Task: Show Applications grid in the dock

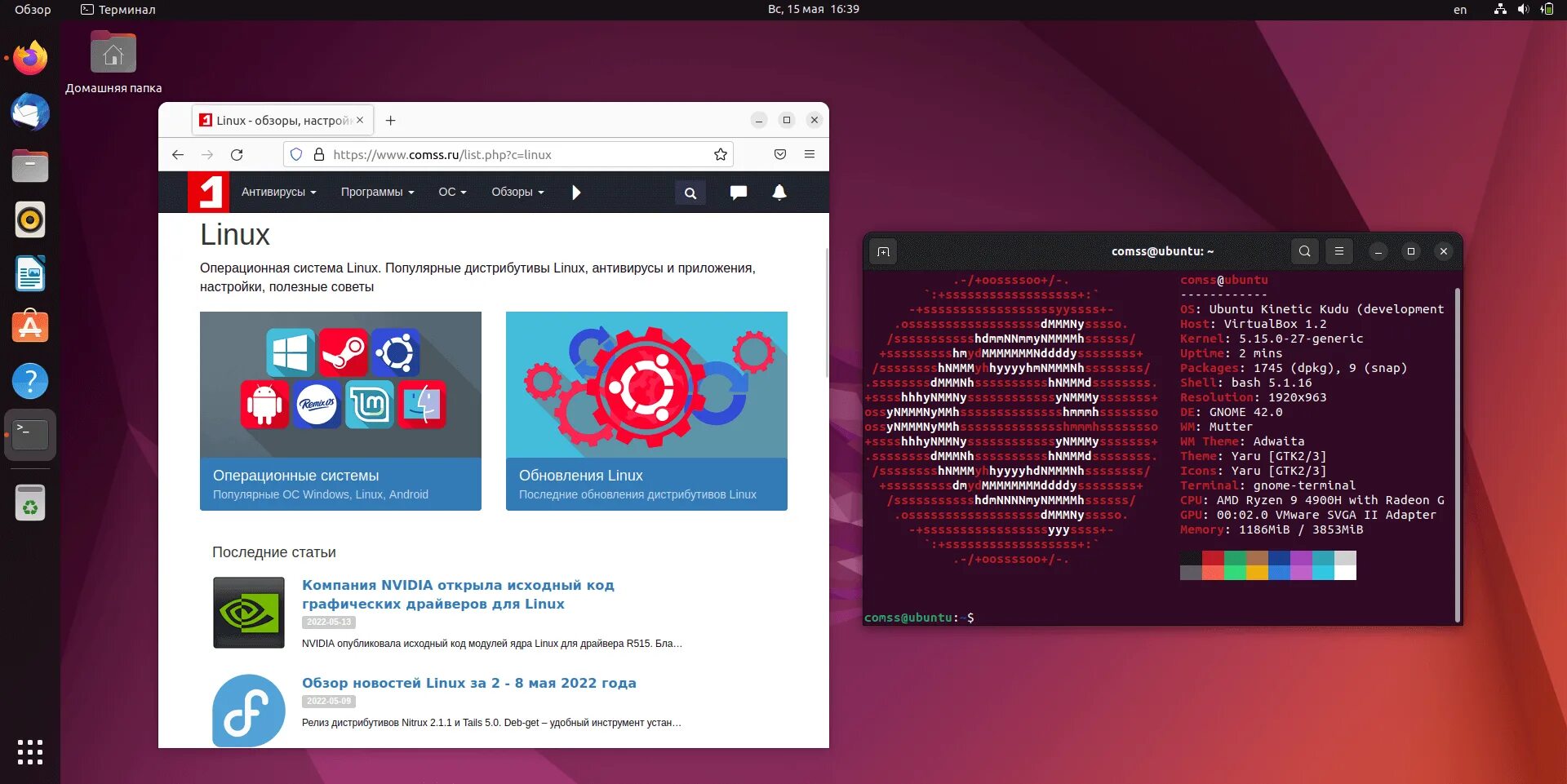Action: (x=30, y=752)
